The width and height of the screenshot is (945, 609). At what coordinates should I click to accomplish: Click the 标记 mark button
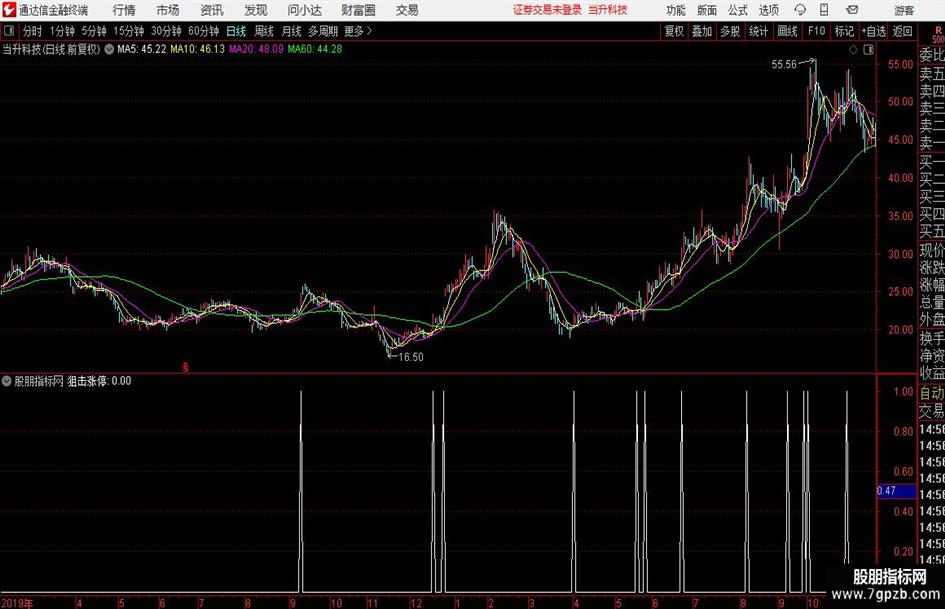[844, 31]
